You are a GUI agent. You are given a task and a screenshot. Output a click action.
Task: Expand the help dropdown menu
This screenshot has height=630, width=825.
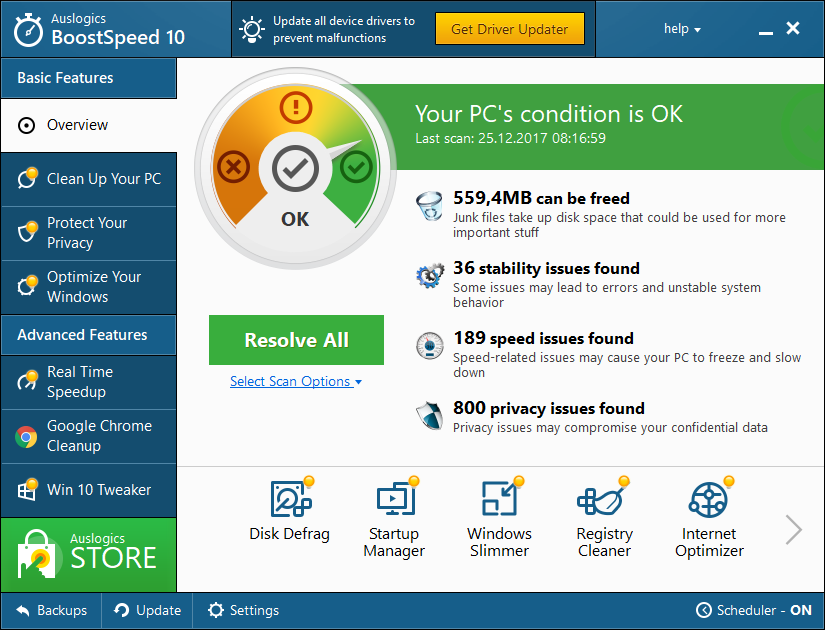(x=682, y=28)
